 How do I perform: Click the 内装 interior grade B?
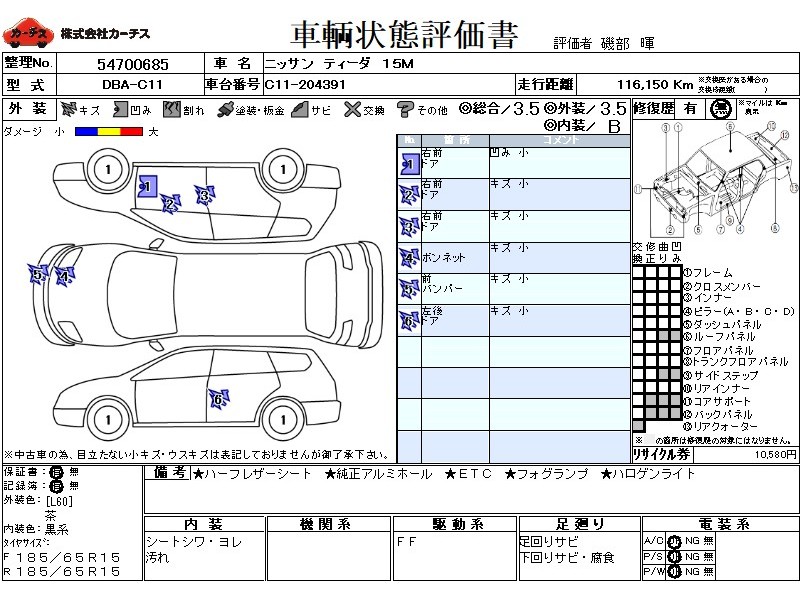click(x=614, y=126)
